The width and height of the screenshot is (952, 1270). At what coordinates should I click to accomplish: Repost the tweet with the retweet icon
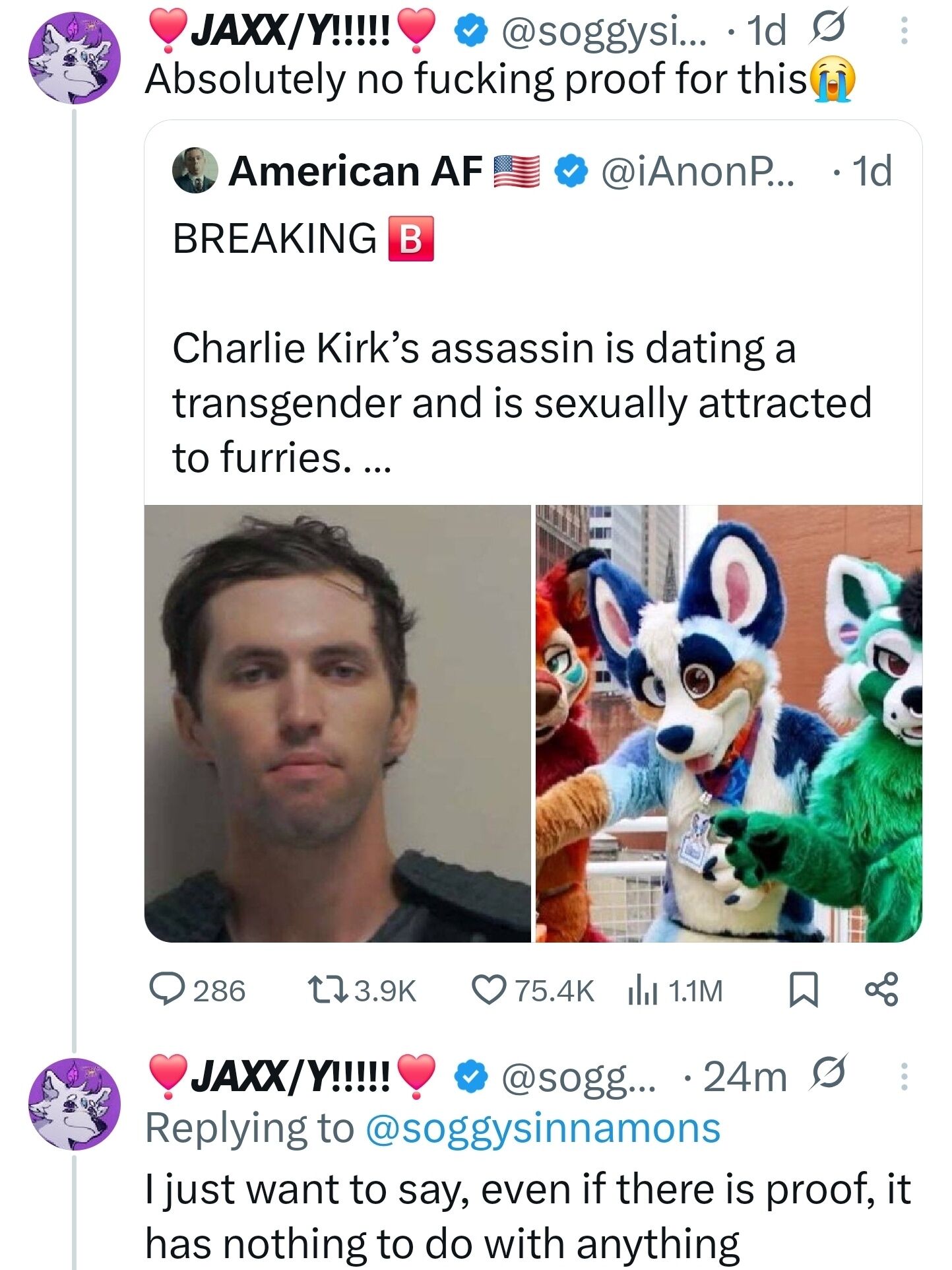coord(328,990)
